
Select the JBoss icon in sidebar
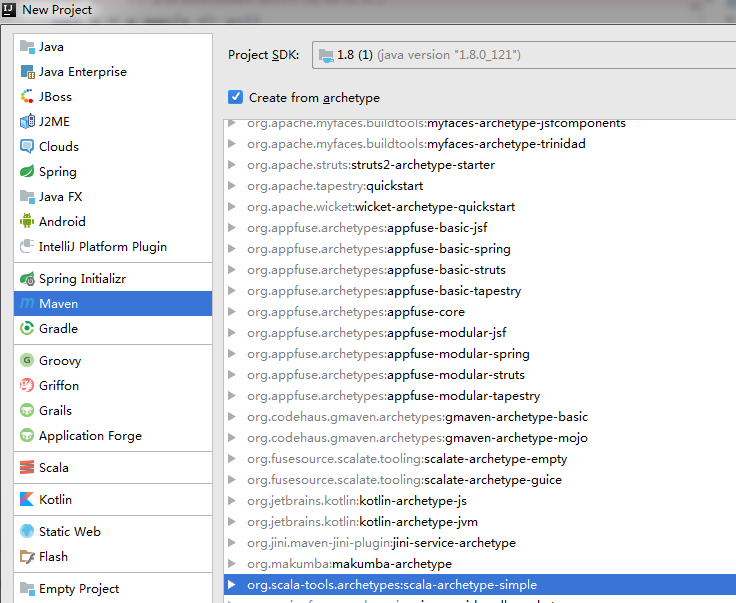[27, 97]
